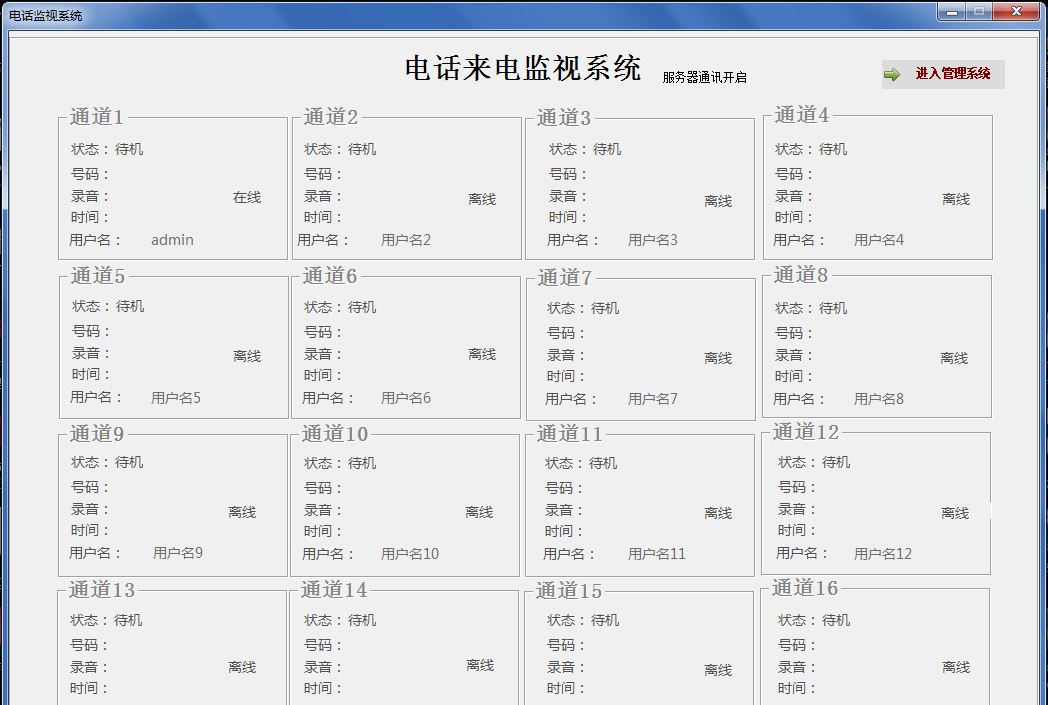This screenshot has width=1048, height=705.
Task: Click the 待机 state text in 通道7
Action: click(605, 308)
